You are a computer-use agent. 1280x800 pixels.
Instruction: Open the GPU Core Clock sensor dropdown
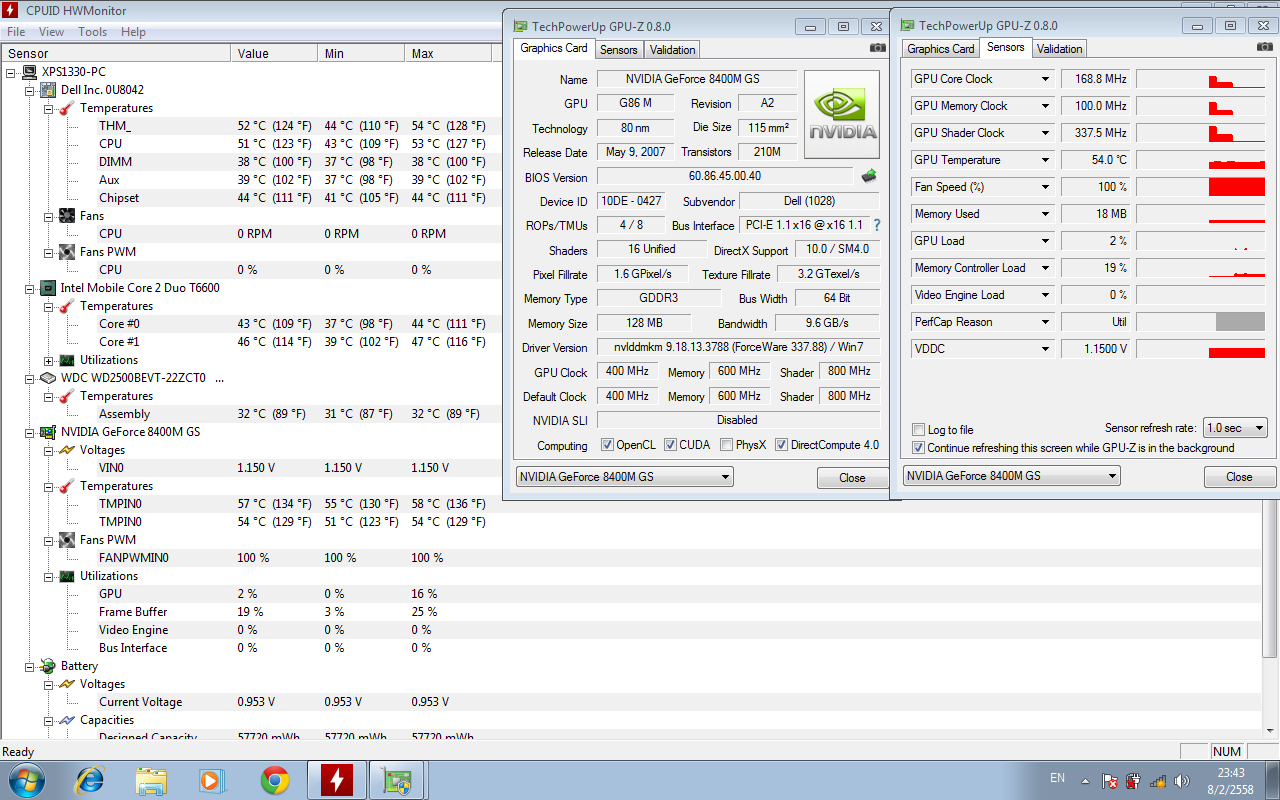1045,79
